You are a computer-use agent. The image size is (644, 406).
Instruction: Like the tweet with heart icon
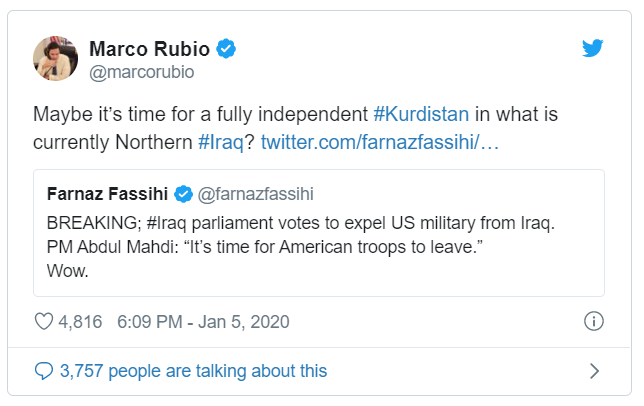pyautogui.click(x=43, y=321)
